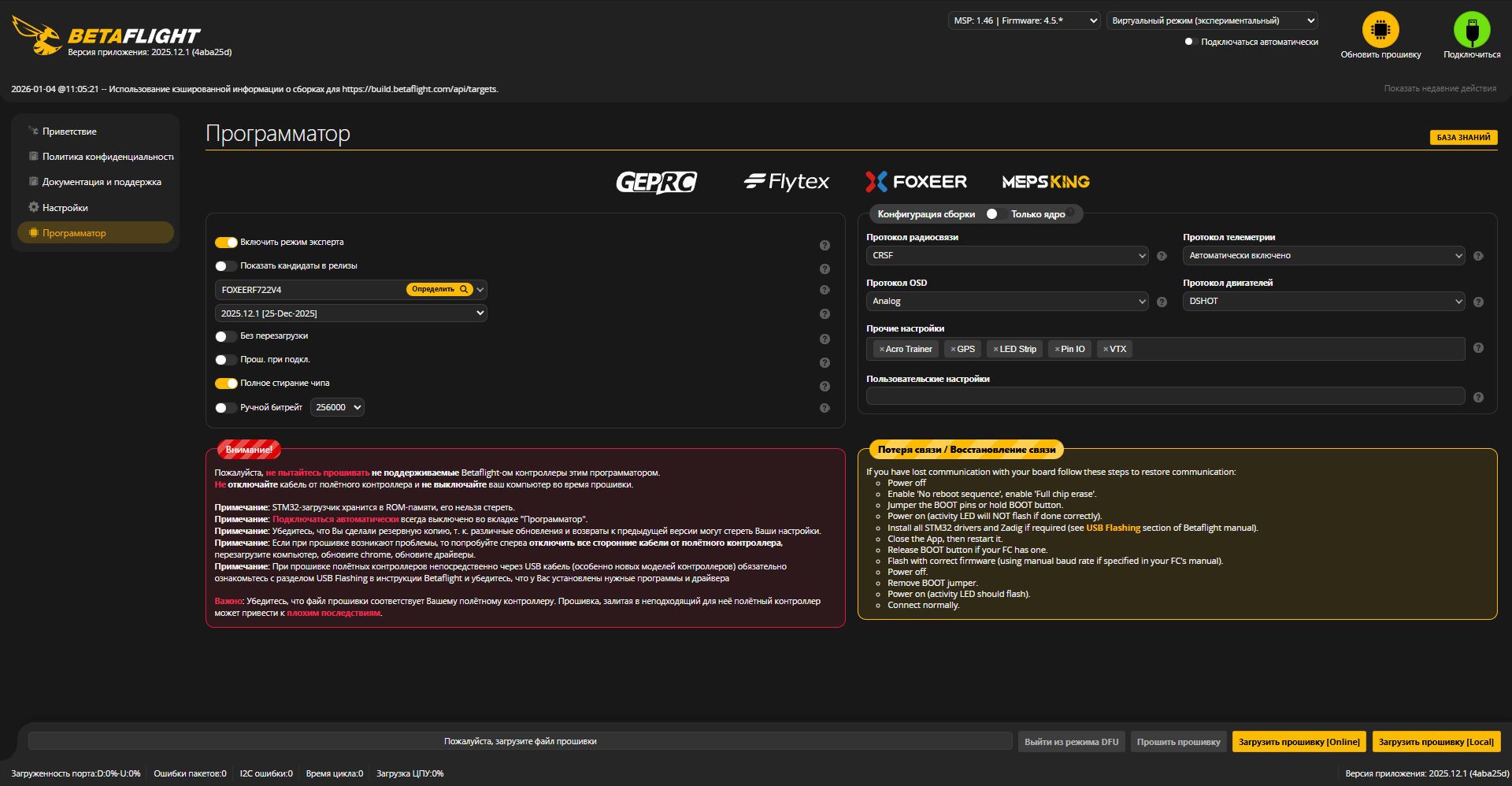Disable the expert mode toggle

226,243
